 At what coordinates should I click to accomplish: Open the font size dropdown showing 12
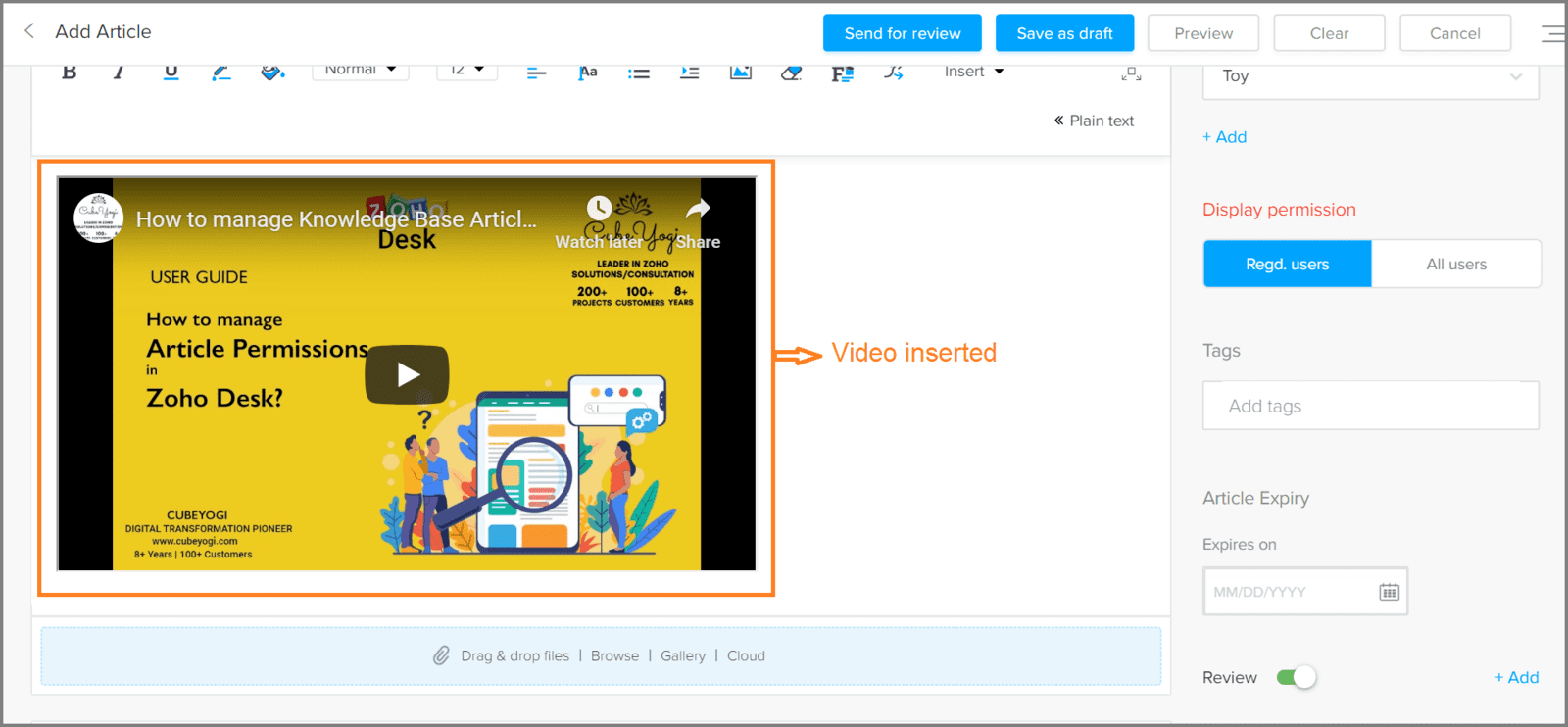[466, 72]
